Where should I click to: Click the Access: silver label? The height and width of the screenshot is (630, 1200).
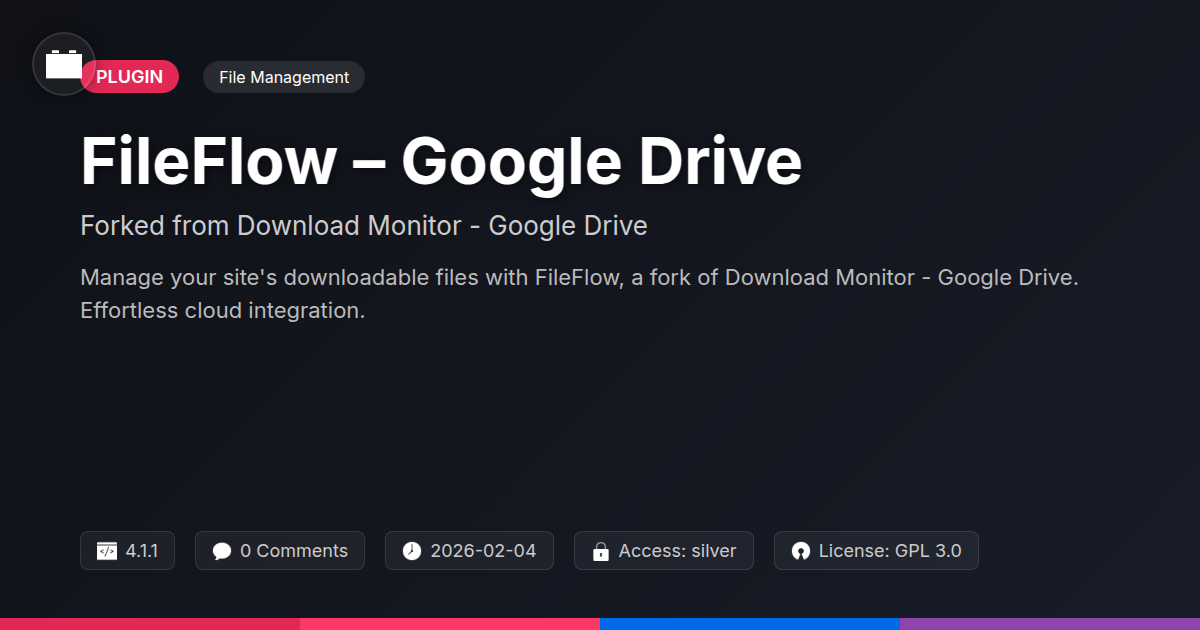(x=677, y=551)
